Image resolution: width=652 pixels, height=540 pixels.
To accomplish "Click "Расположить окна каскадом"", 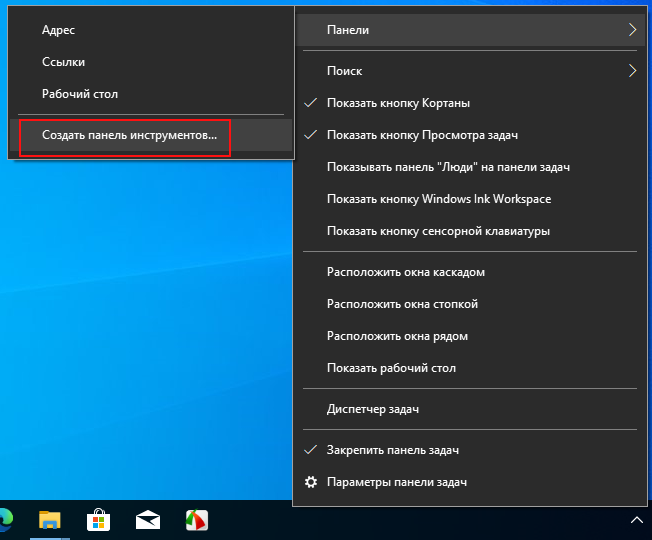I will pos(405,272).
